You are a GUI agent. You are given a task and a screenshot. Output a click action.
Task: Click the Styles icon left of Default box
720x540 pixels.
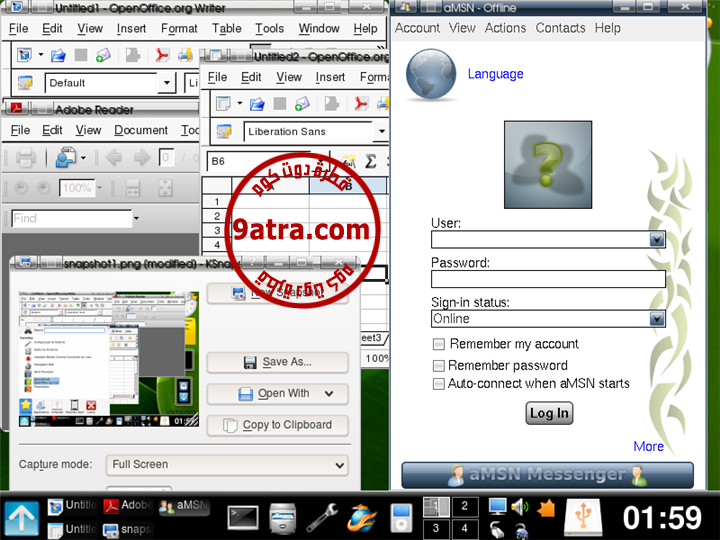(x=25, y=83)
